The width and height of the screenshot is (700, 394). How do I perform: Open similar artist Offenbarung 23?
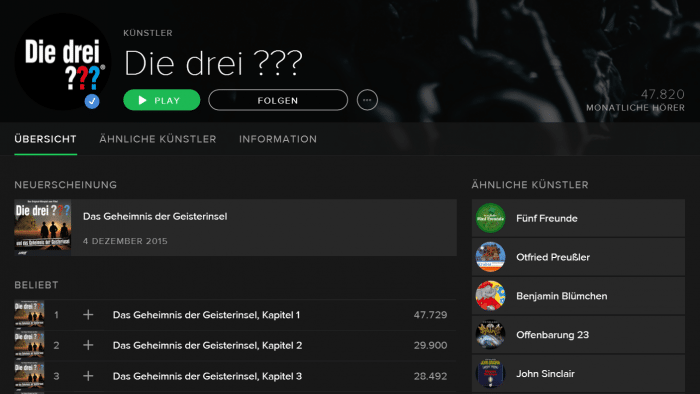pyautogui.click(x=578, y=335)
